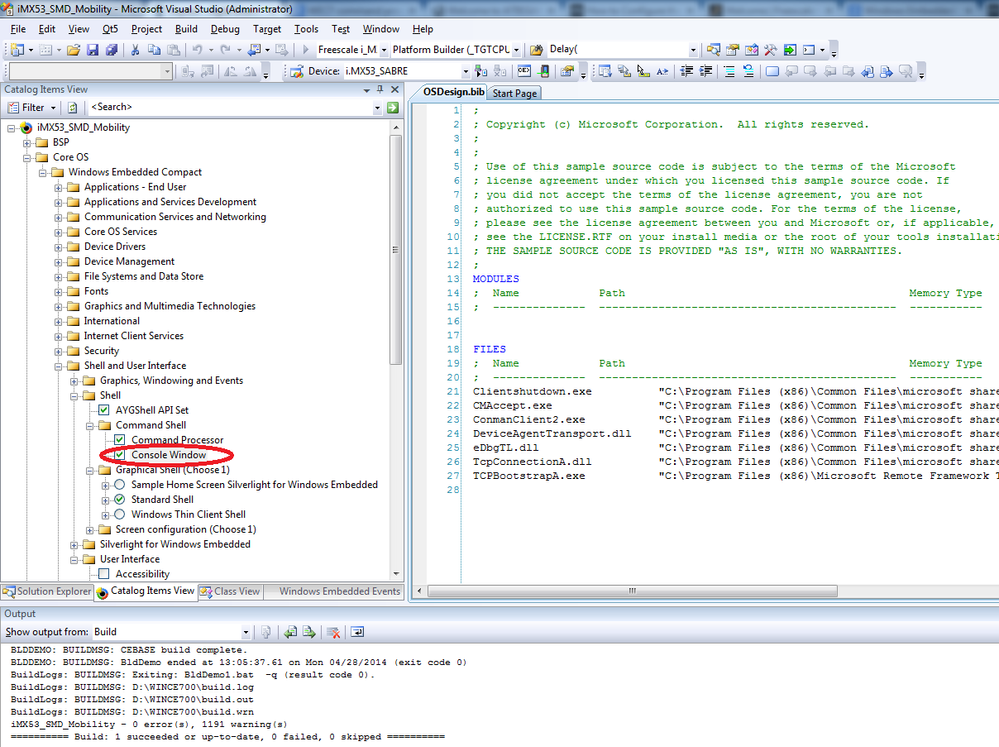Toggle bookmark icon on editor toolbar
The height and width of the screenshot is (747, 999).
tap(772, 71)
